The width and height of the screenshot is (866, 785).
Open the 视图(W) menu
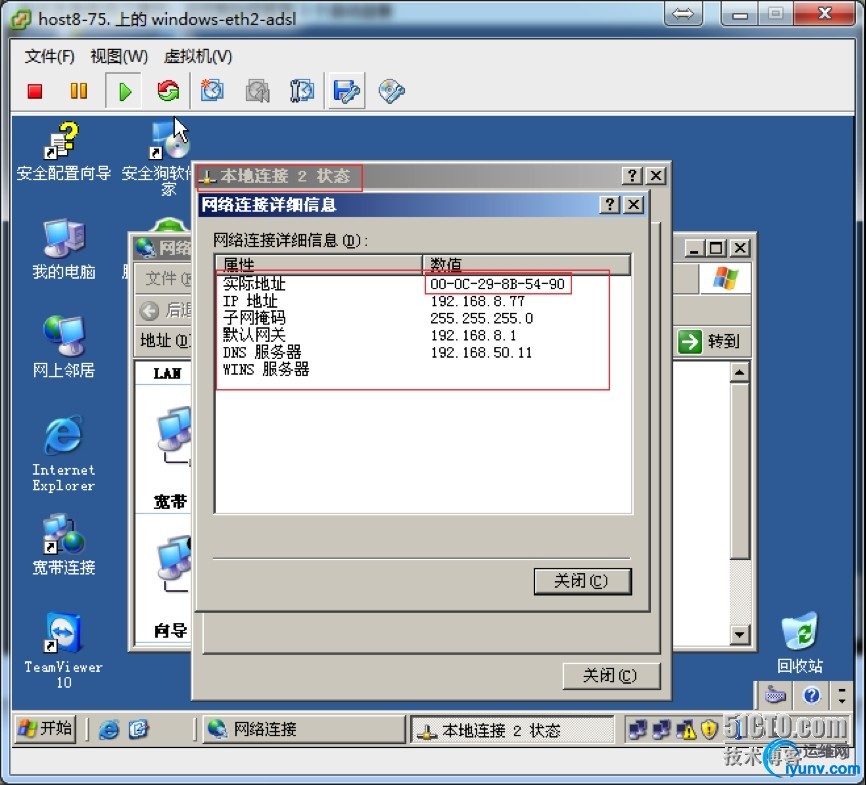click(x=119, y=56)
